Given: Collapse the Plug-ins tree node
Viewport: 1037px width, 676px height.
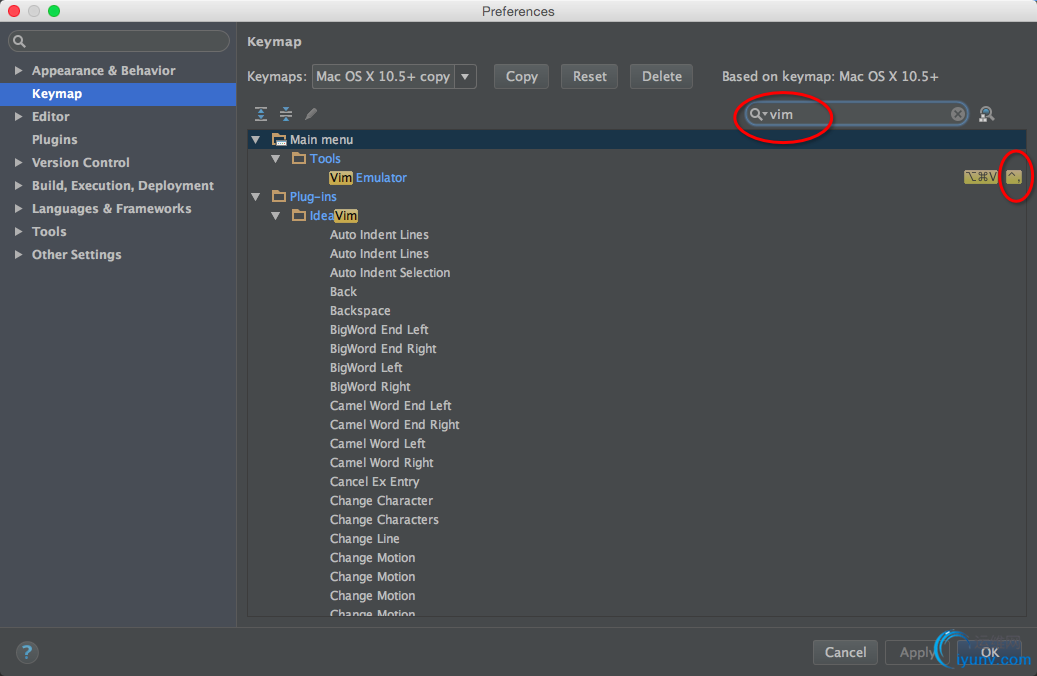Looking at the screenshot, I should [x=256, y=196].
